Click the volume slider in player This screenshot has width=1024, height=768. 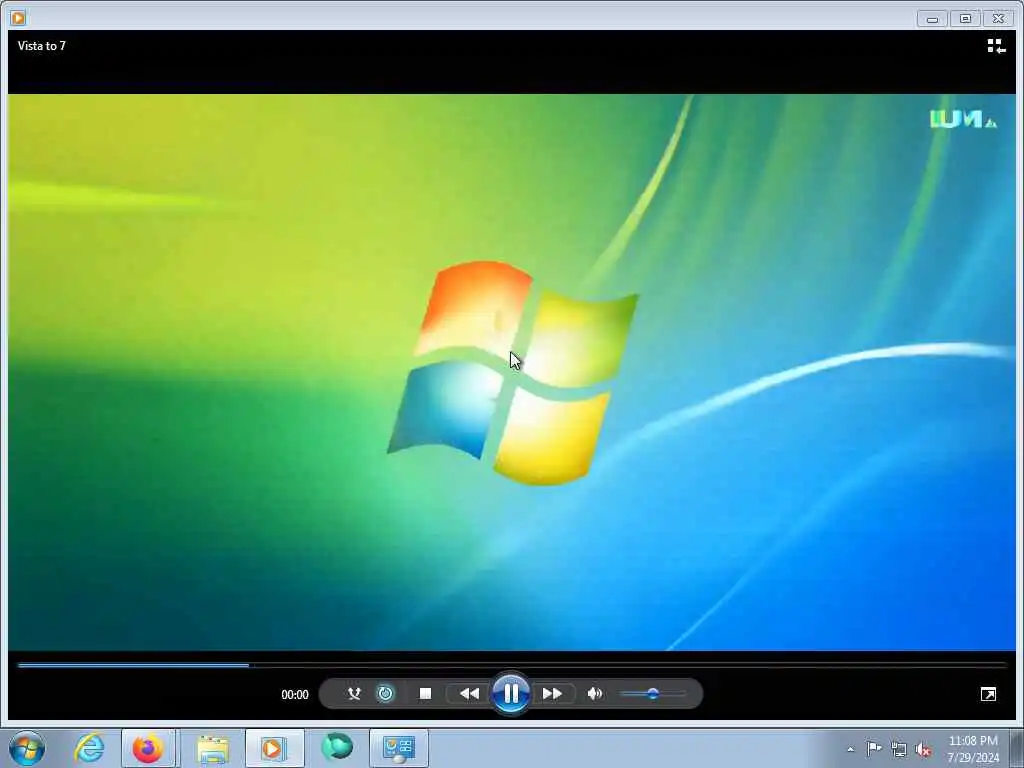[652, 694]
